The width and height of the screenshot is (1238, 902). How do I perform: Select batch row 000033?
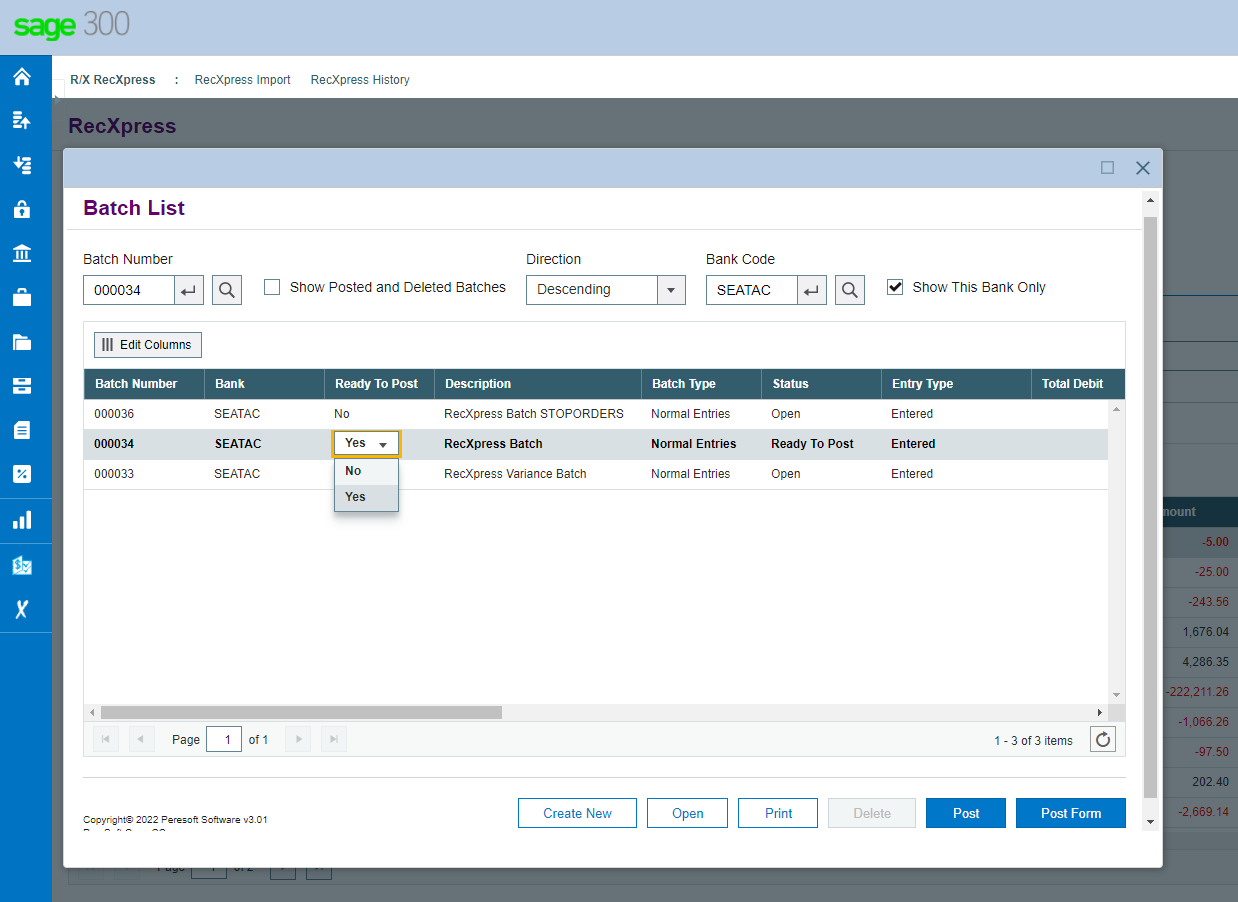[596, 474]
